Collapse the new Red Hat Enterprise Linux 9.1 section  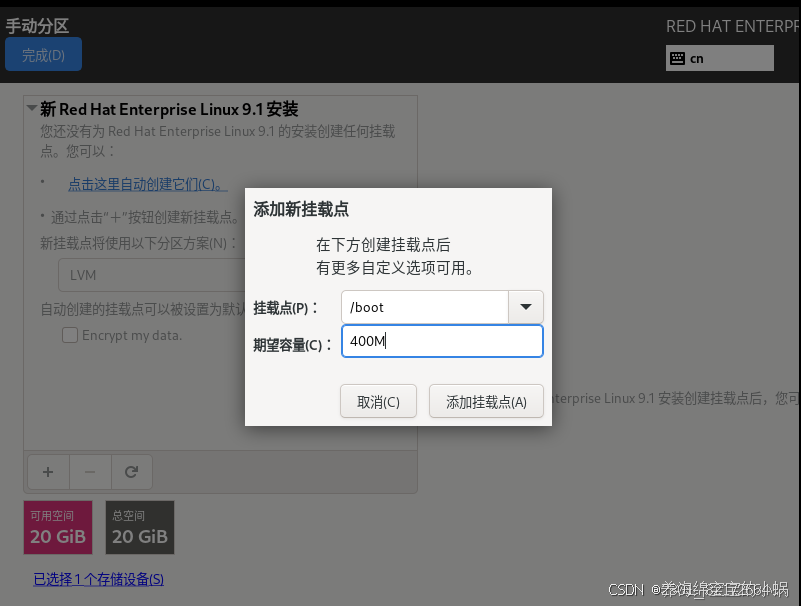click(32, 108)
